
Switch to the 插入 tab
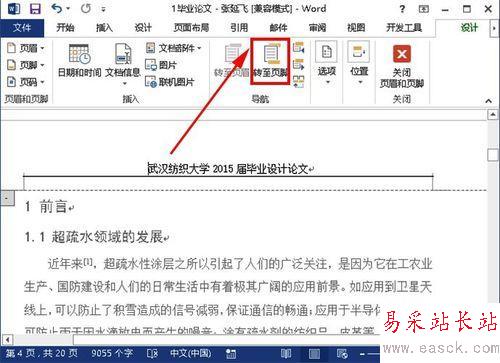pyautogui.click(x=104, y=27)
